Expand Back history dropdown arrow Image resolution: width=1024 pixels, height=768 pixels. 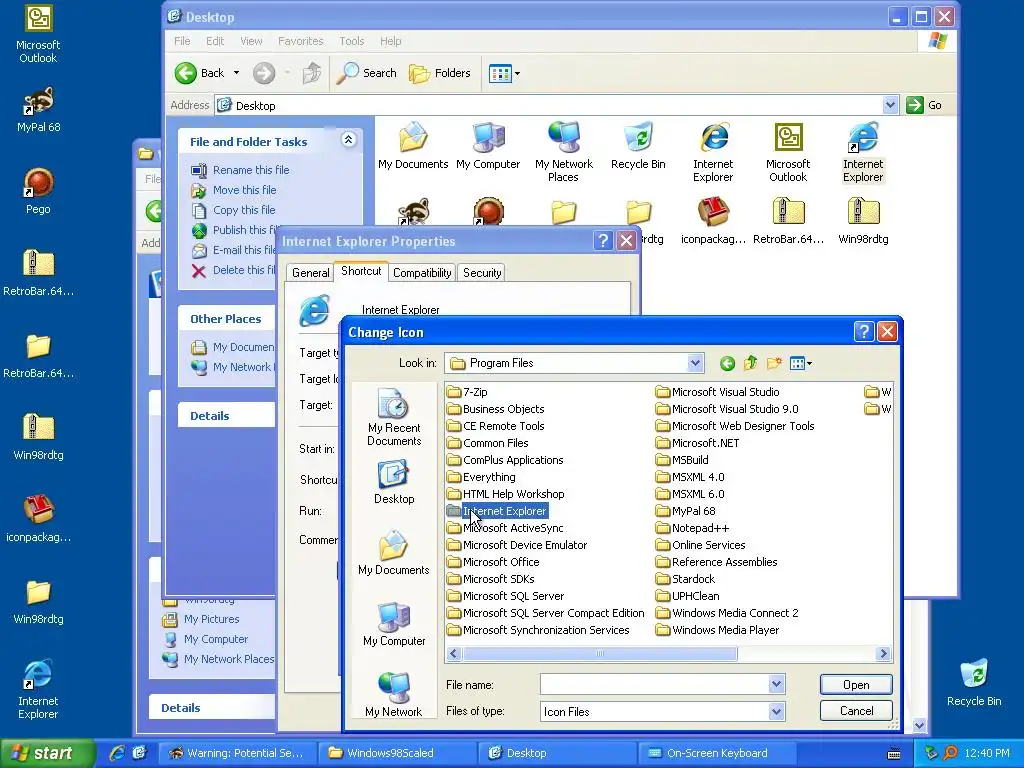[x=236, y=73]
